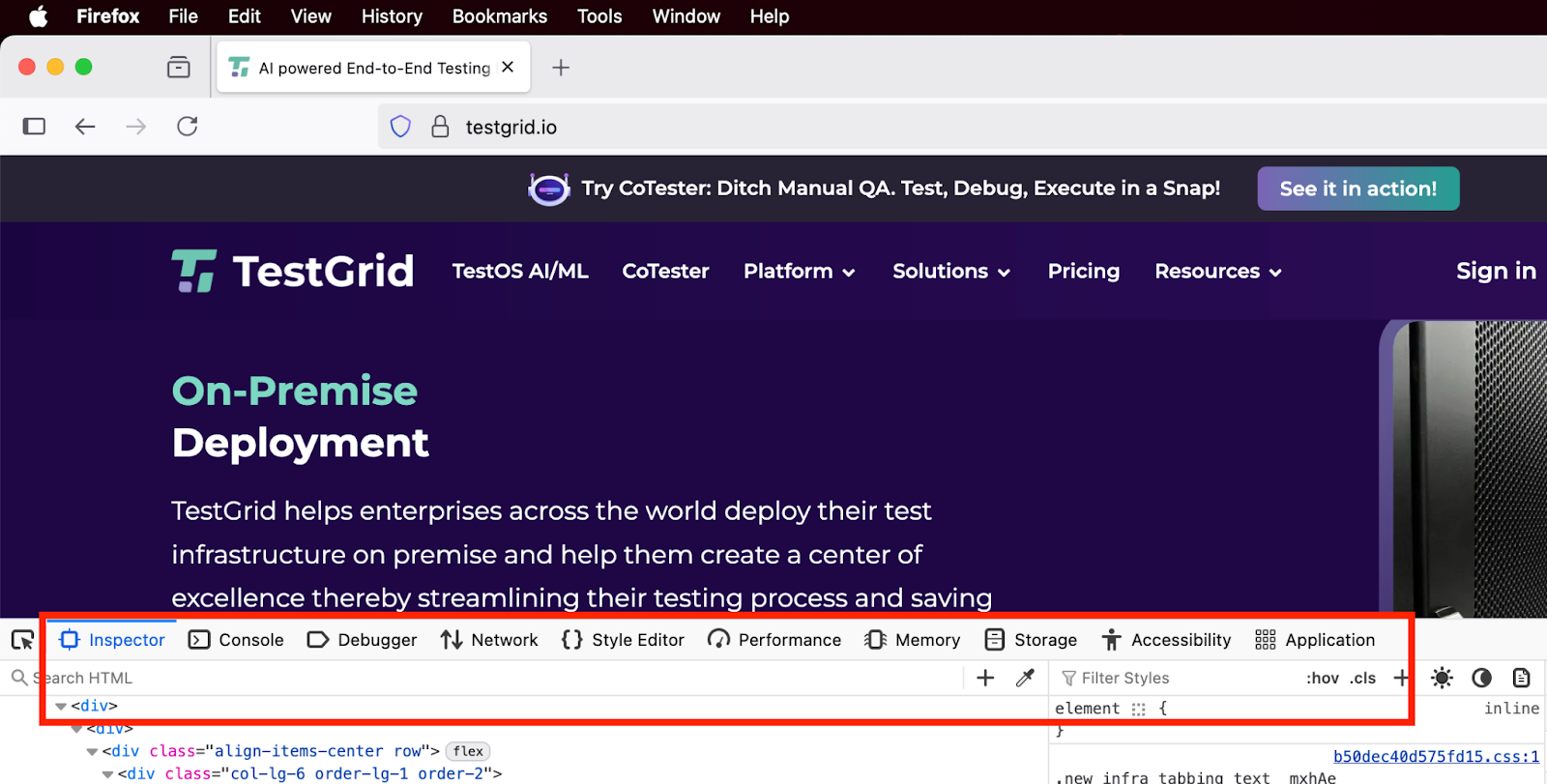Activate the element picker tool
The image size is (1547, 784).
tap(22, 640)
